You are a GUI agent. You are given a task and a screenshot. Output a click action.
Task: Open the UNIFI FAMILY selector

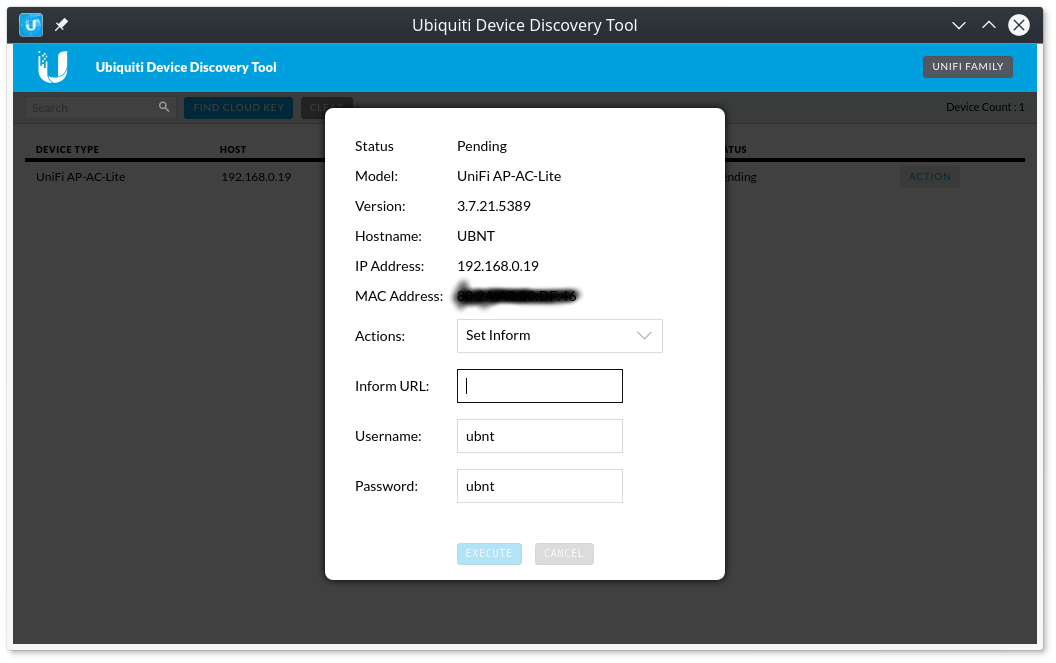(x=967, y=67)
